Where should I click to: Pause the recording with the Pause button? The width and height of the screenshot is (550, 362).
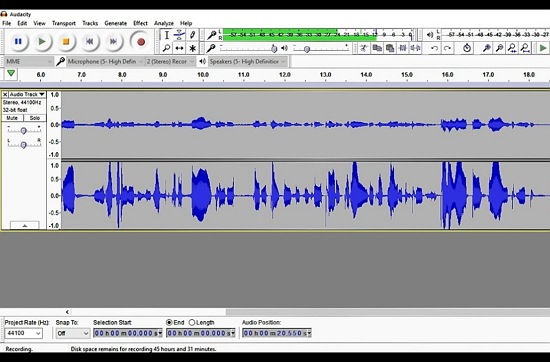pos(18,41)
